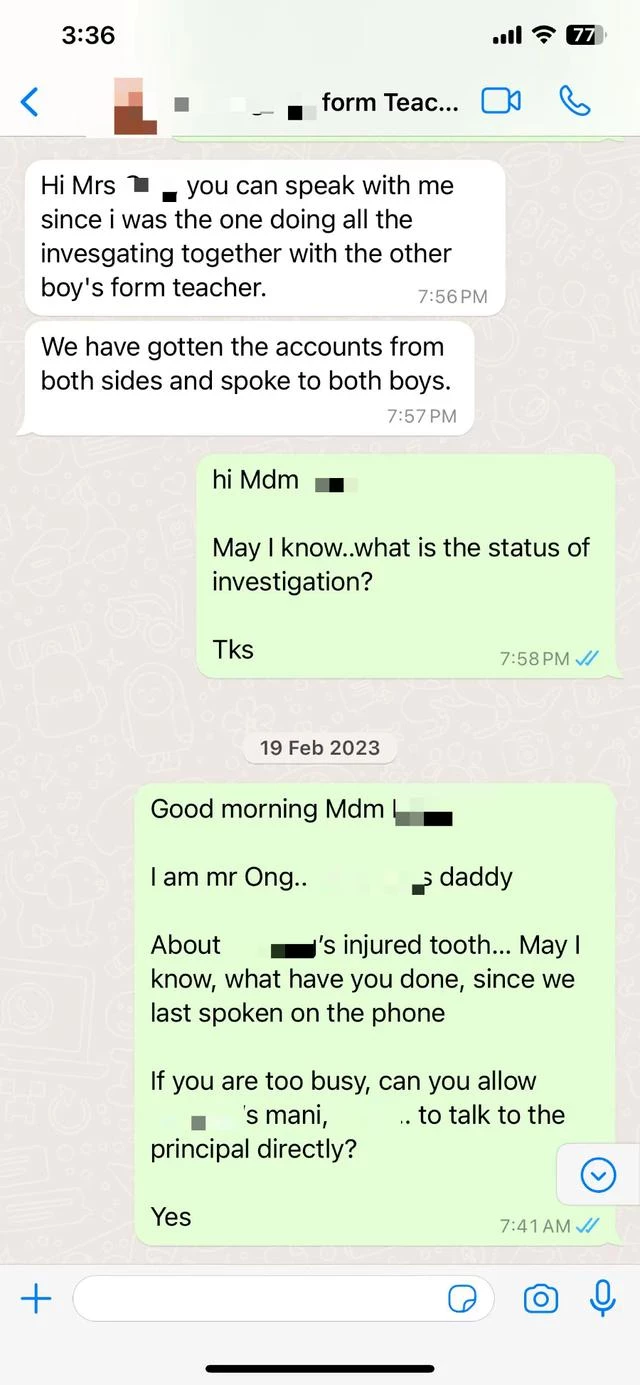Select the 'We have gotten the accounts' message
The width and height of the screenshot is (640, 1385).
[x=247, y=378]
